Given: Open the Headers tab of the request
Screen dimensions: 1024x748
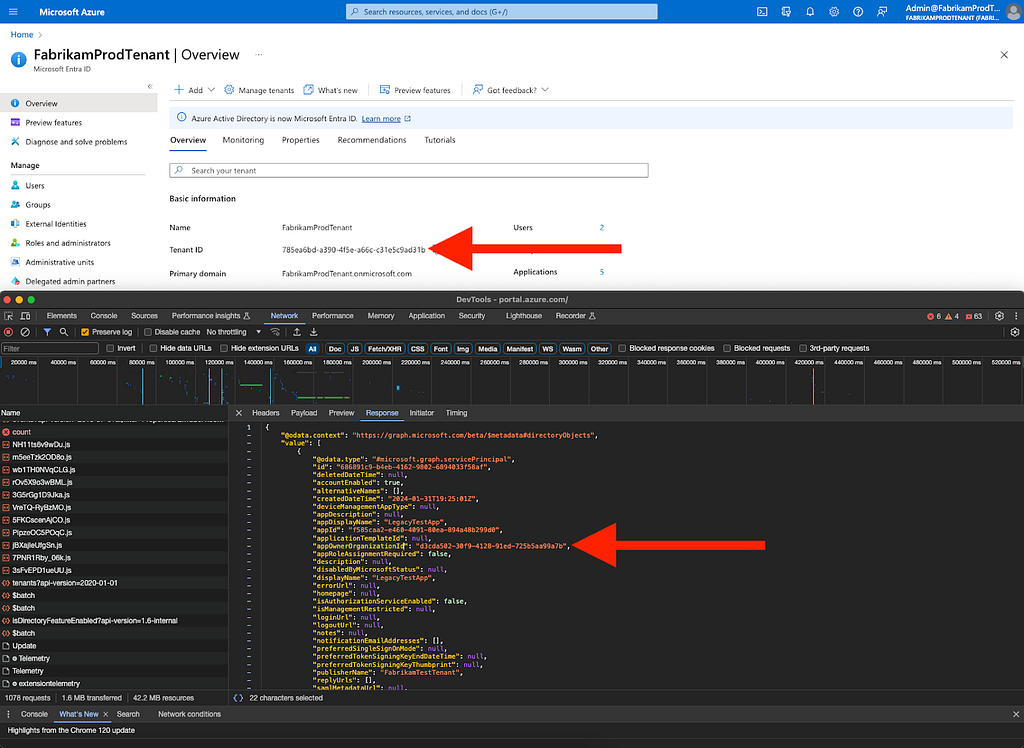Looking at the screenshot, I should [x=266, y=413].
